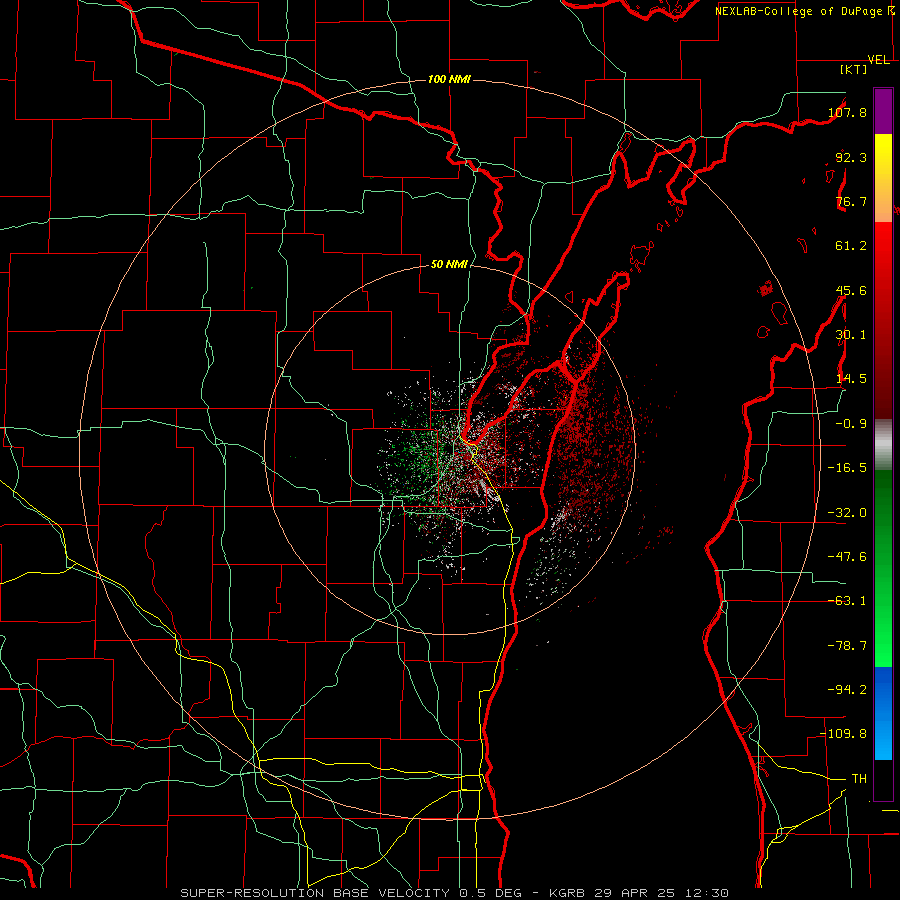Image resolution: width=900 pixels, height=900 pixels.
Task: Click the gray near-zero segment of color bar
Action: click(883, 443)
